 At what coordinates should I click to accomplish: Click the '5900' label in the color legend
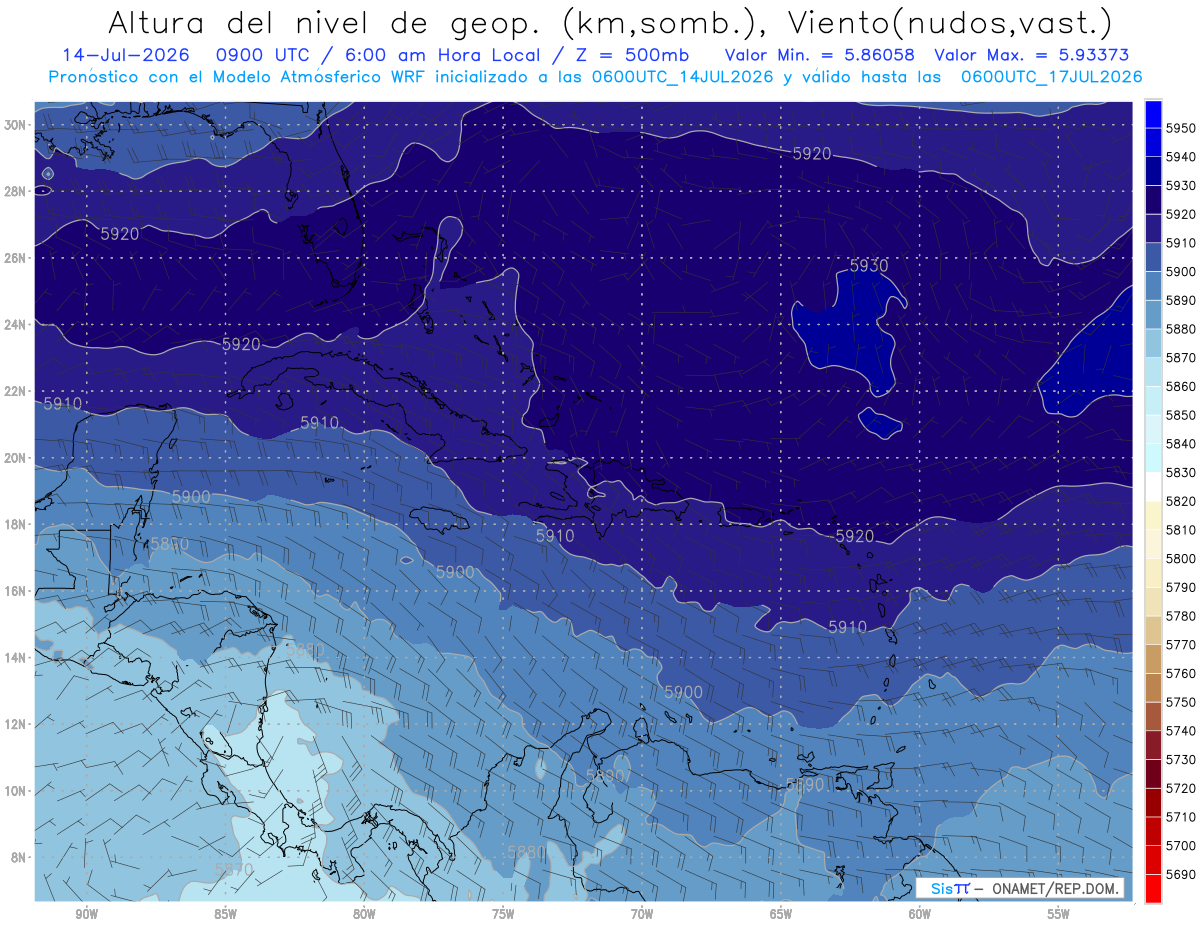pyautogui.click(x=1181, y=271)
